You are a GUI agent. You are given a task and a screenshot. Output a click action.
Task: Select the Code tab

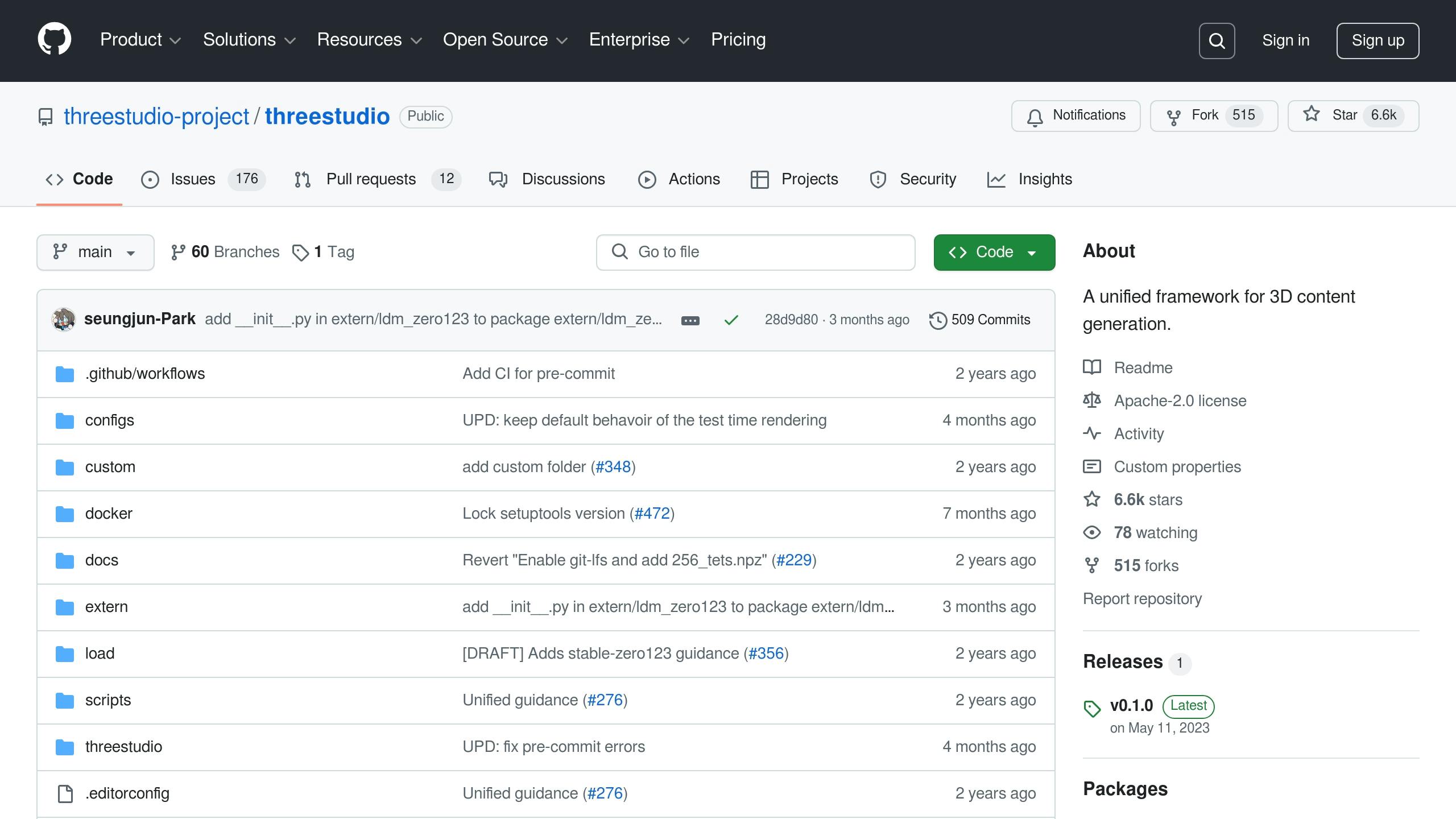point(79,179)
